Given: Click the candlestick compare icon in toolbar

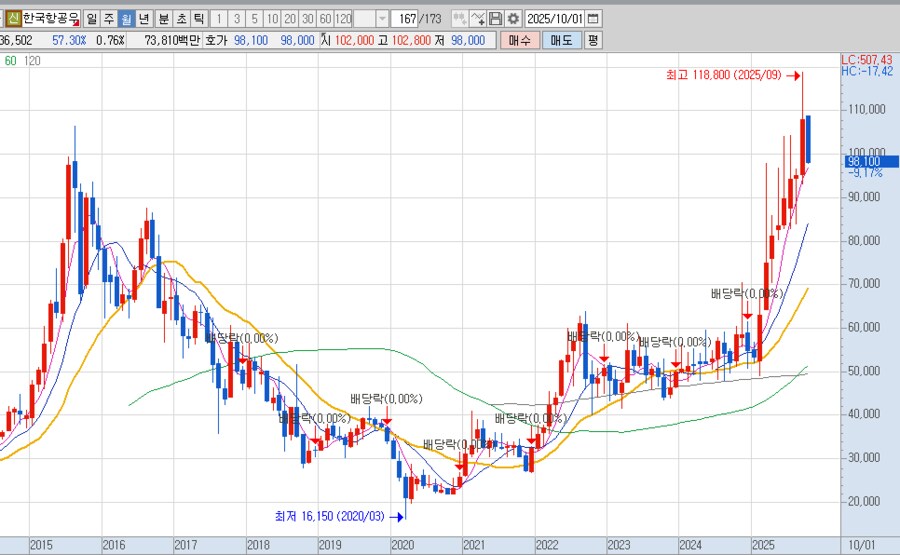Looking at the screenshot, I should click(458, 19).
